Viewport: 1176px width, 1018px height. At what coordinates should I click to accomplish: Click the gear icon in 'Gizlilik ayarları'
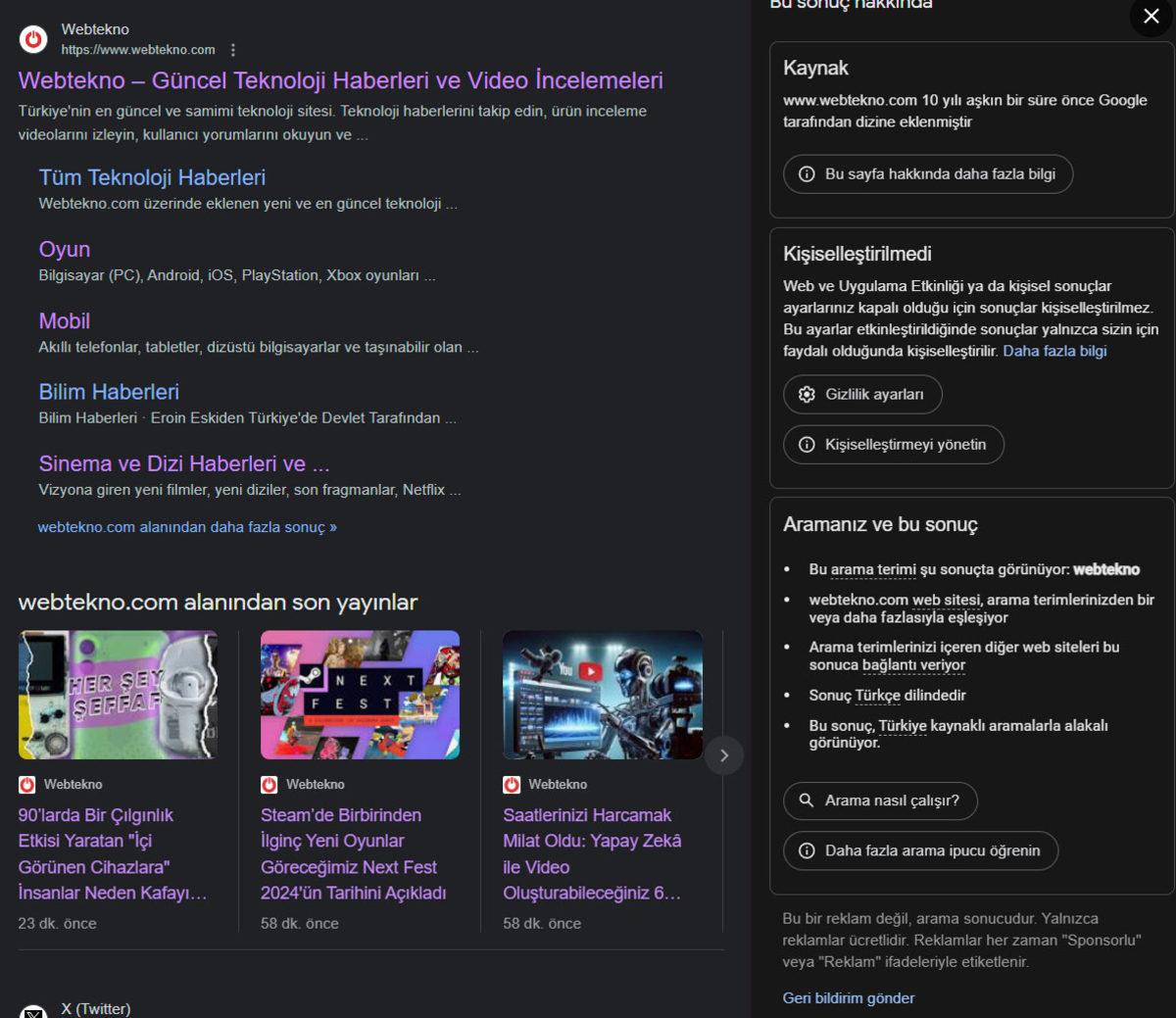pos(805,394)
